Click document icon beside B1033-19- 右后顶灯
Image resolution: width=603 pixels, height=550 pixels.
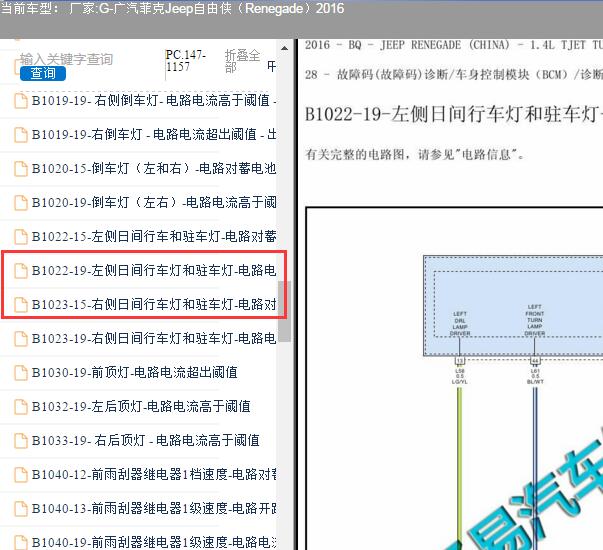[21, 440]
